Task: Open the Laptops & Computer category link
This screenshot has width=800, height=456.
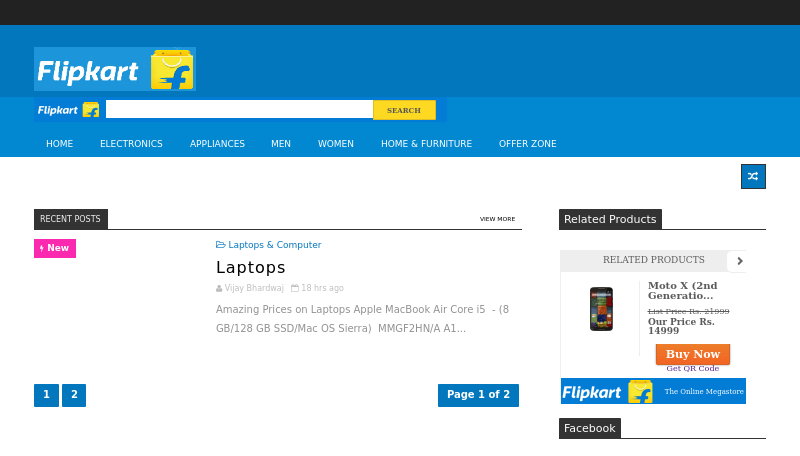Action: pyautogui.click(x=274, y=245)
